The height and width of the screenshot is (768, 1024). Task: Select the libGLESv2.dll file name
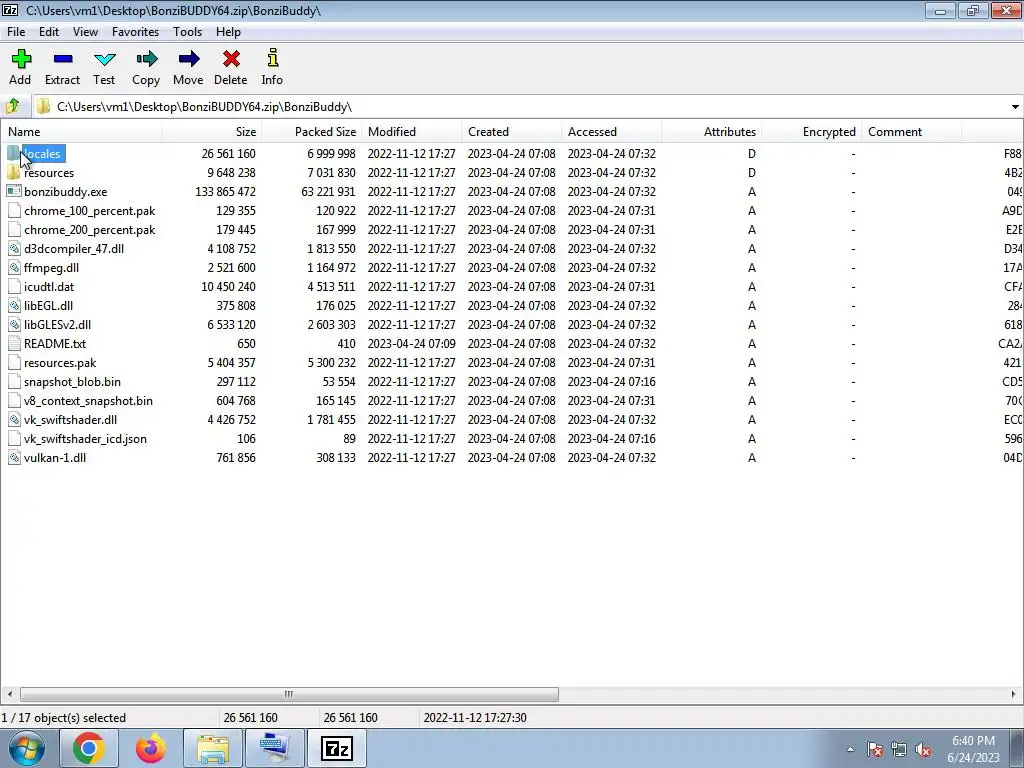click(x=57, y=325)
